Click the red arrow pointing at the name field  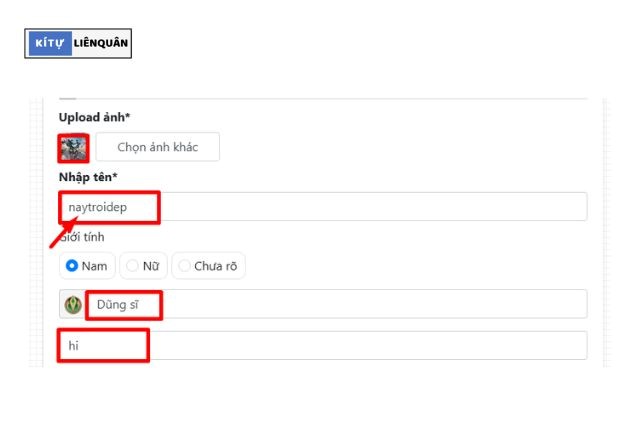[x=63, y=232]
